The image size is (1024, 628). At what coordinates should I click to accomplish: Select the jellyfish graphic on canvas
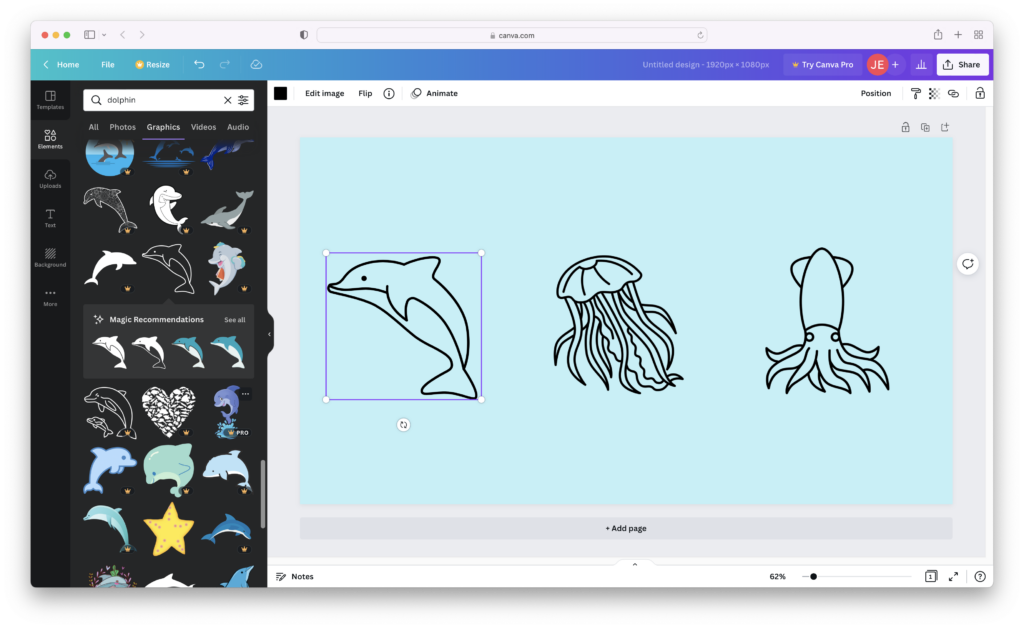tap(618, 324)
